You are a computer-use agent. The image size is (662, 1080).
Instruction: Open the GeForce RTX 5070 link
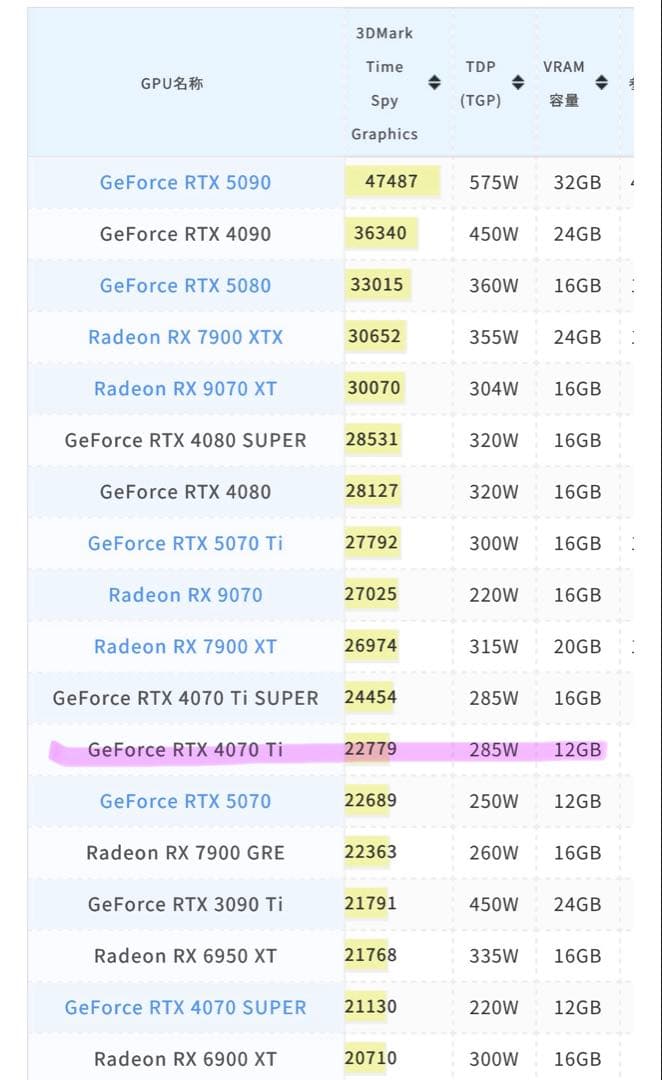click(185, 801)
